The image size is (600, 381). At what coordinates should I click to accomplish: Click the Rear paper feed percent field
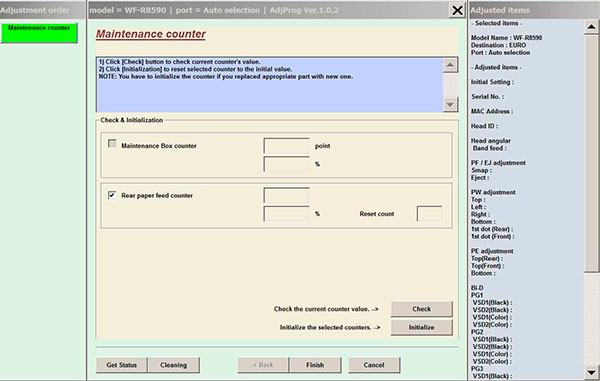tap(287, 213)
